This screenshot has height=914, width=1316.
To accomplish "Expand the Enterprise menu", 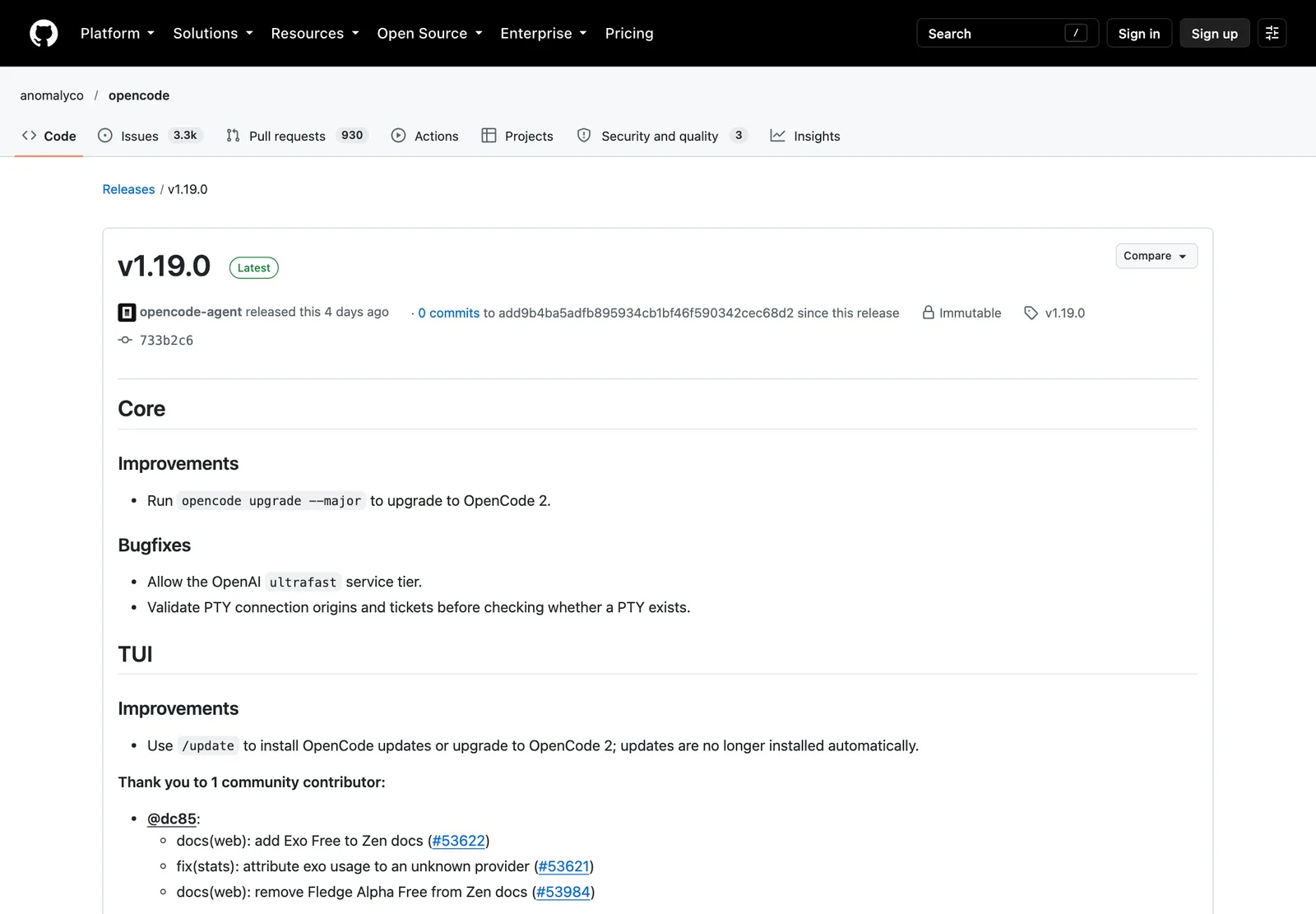I will tap(544, 33).
